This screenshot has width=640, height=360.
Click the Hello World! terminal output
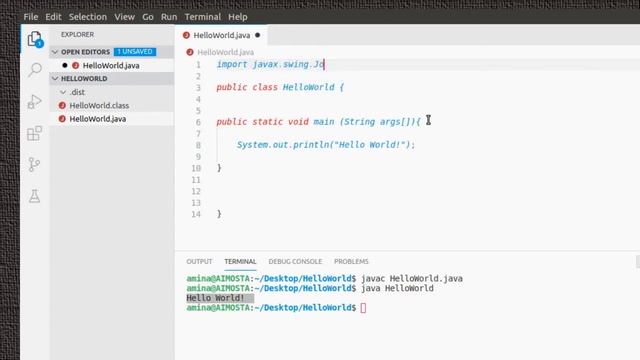215,298
